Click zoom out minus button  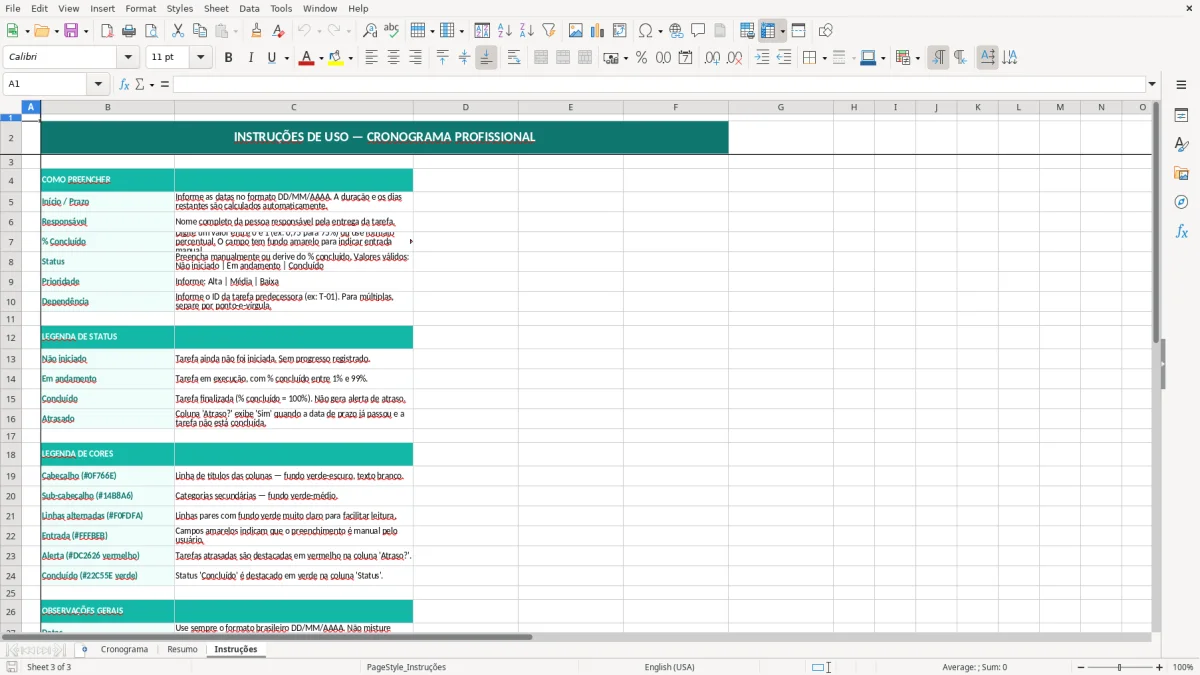pyautogui.click(x=1080, y=667)
